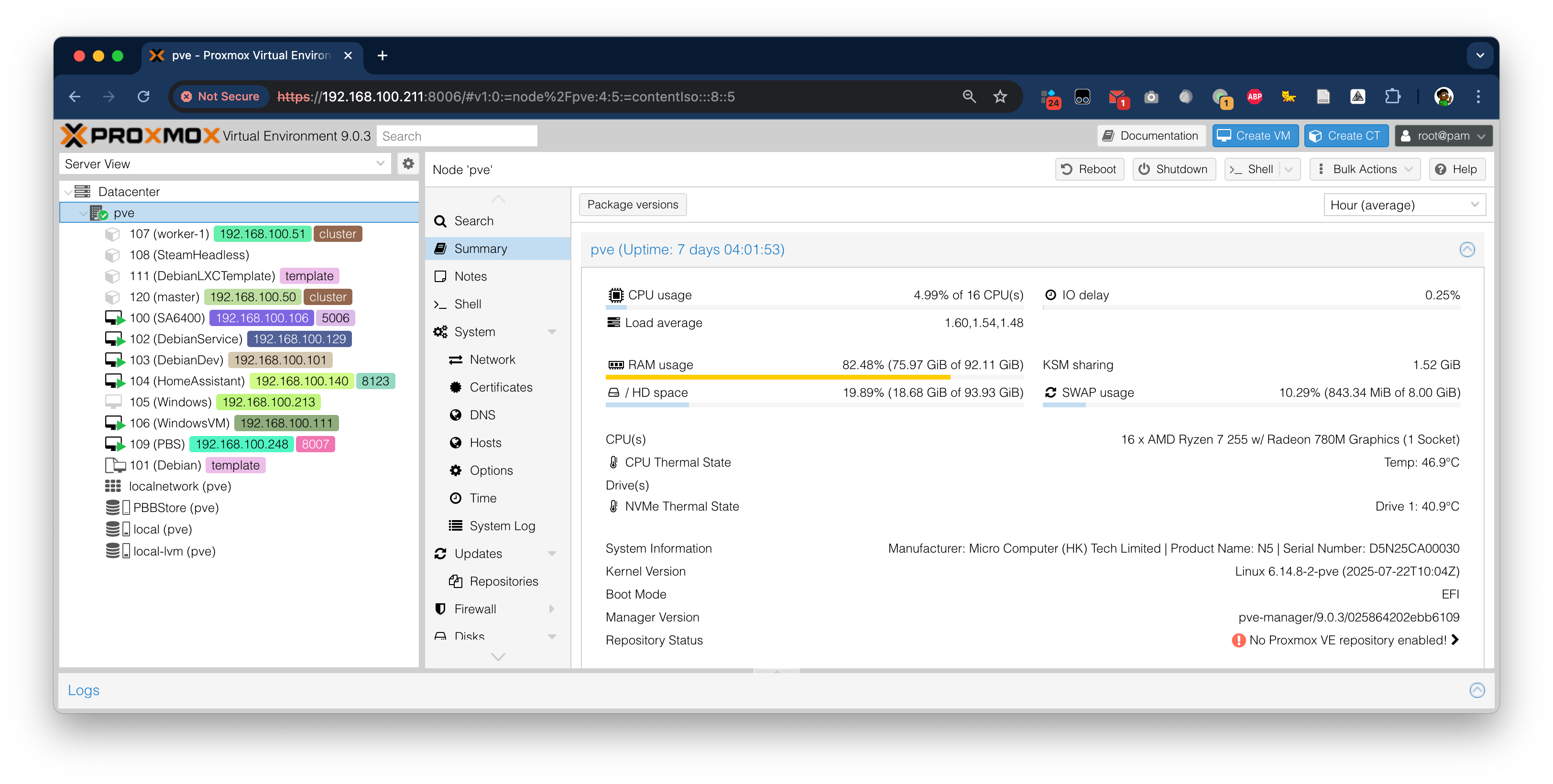The image size is (1553, 784).
Task: Open Chrome three-dot menu
Action: tap(1478, 97)
